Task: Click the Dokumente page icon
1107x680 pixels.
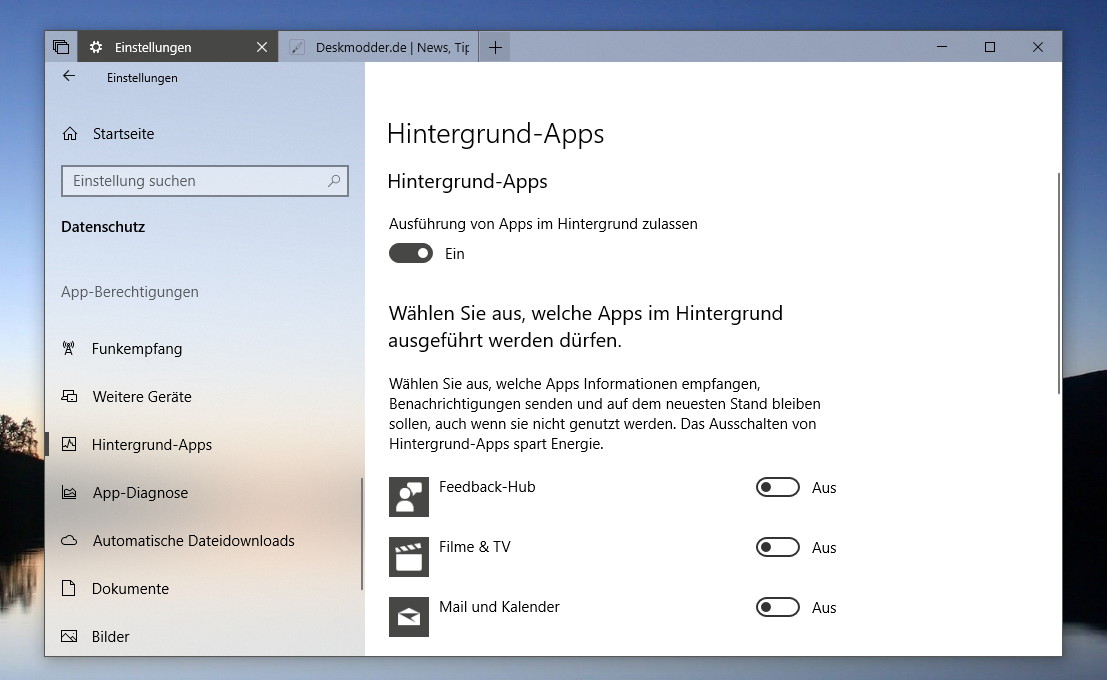Action: [x=68, y=587]
